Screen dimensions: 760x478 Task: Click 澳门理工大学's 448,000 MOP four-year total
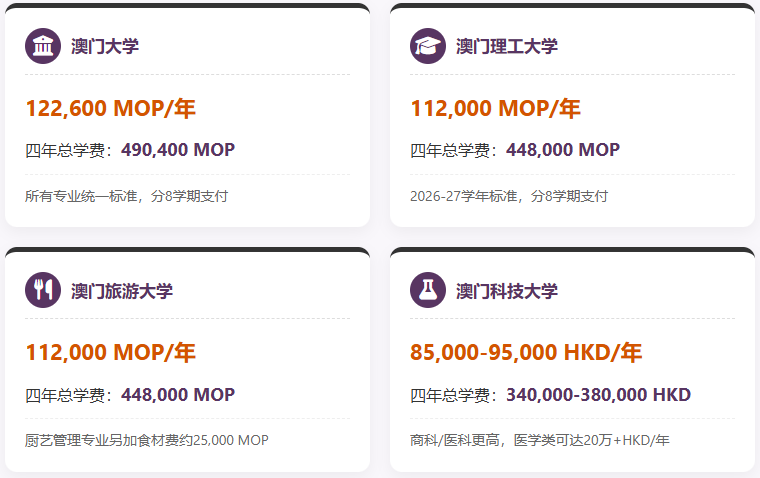(x=563, y=150)
